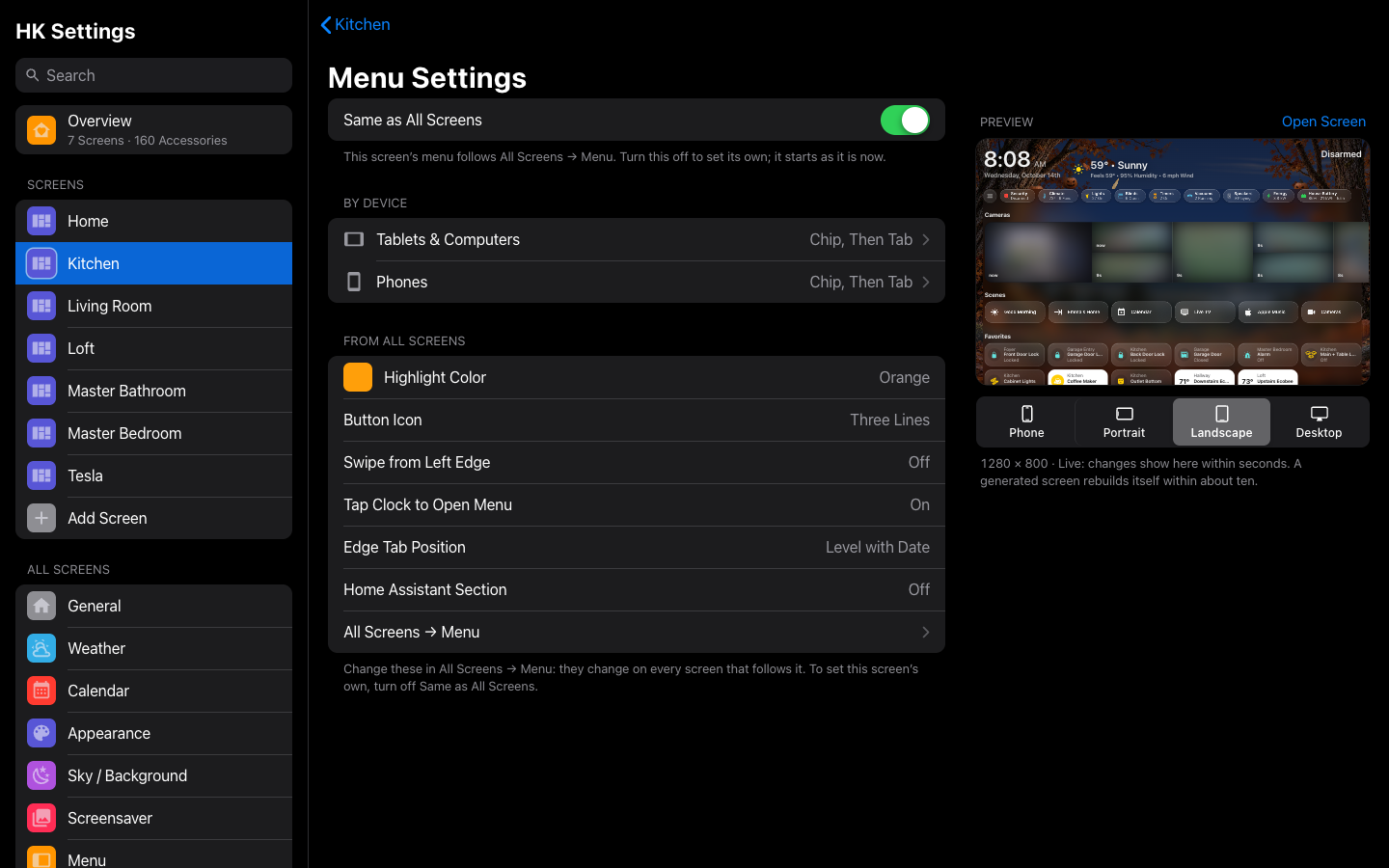The image size is (1389, 868).
Task: Open the Appearance palette icon
Action: [x=41, y=733]
